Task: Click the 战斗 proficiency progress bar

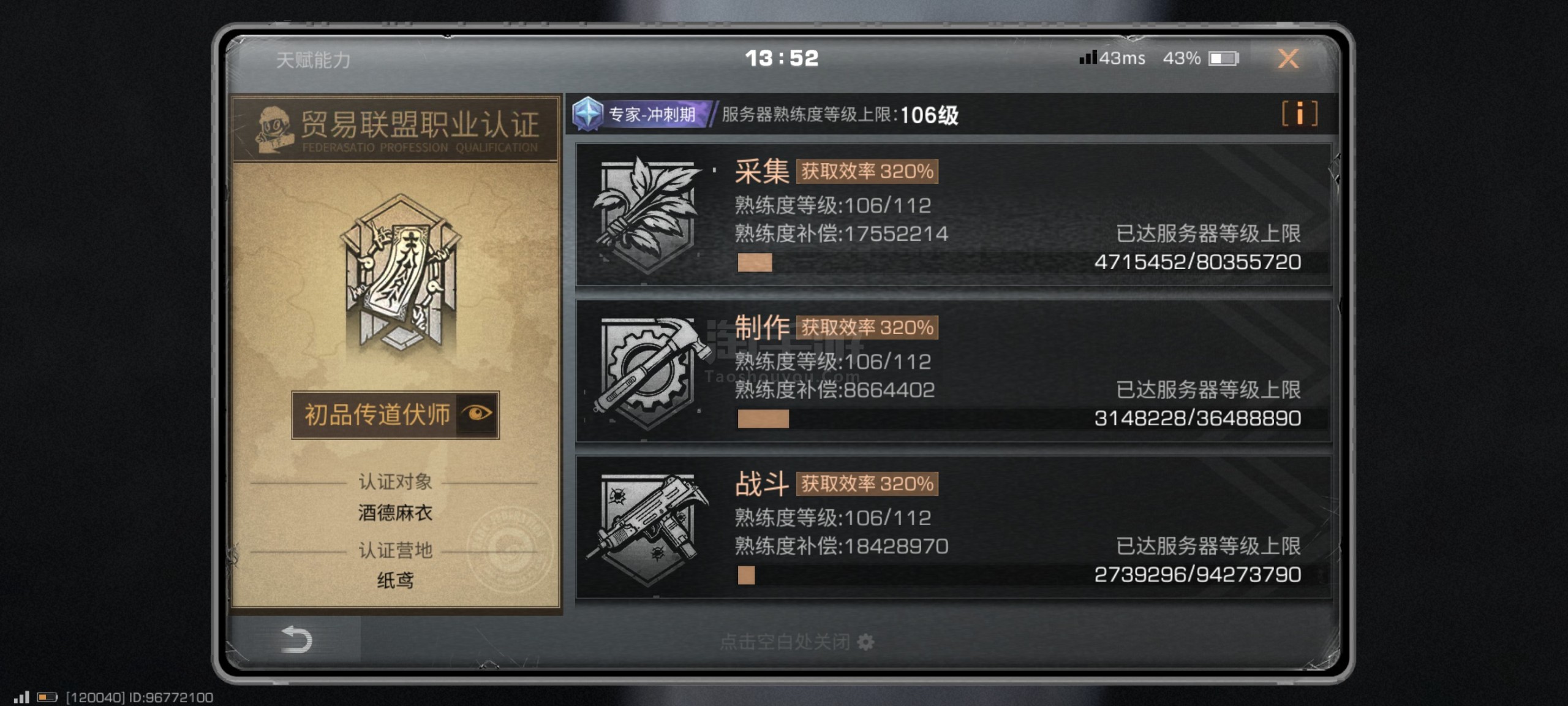Action: (1032, 575)
